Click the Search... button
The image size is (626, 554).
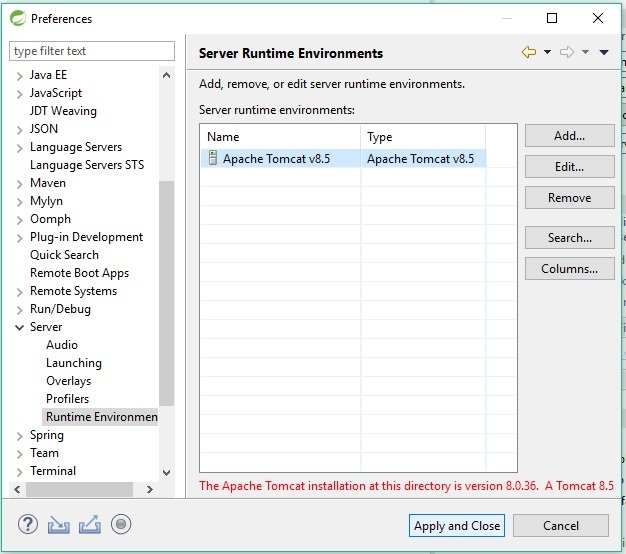pyautogui.click(x=569, y=237)
